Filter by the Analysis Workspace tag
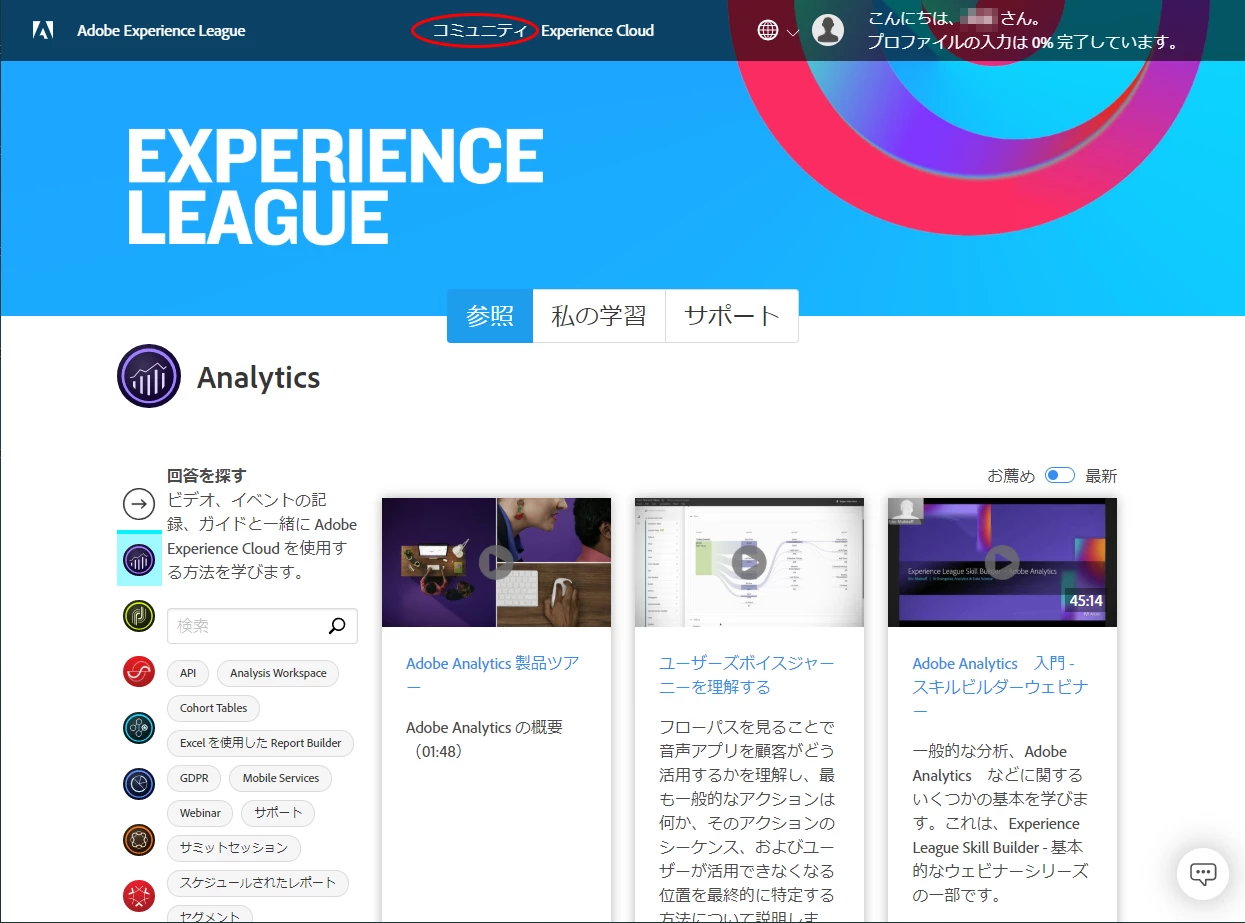This screenshot has width=1245, height=923. (278, 673)
